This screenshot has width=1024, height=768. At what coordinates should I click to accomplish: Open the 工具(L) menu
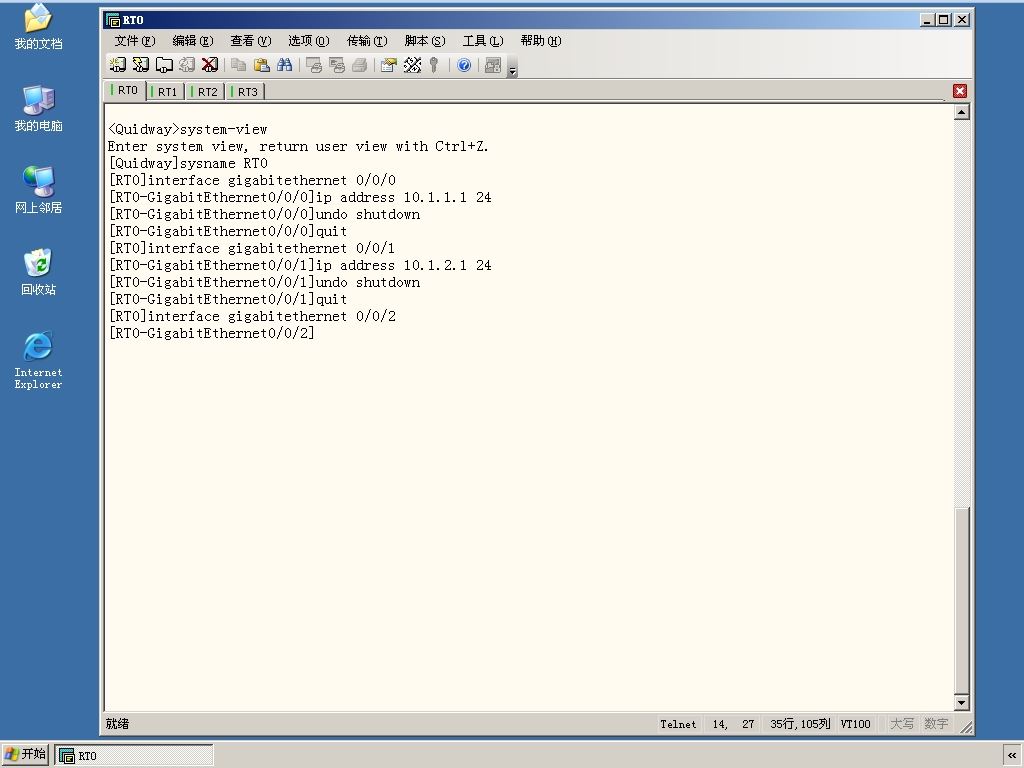[483, 40]
